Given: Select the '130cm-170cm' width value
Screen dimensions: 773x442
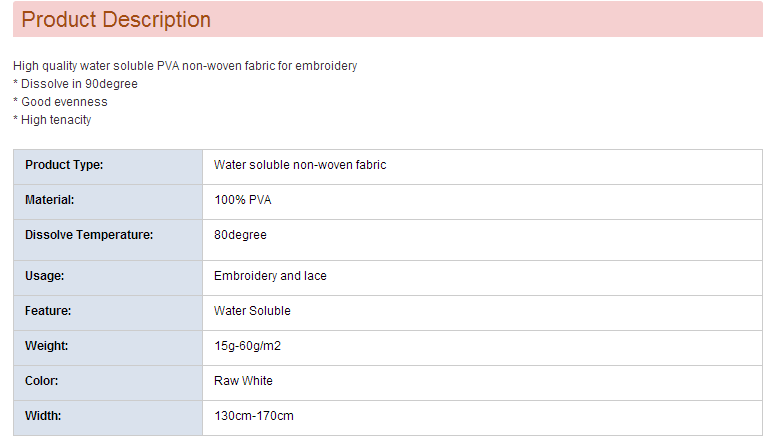Looking at the screenshot, I should point(254,416).
